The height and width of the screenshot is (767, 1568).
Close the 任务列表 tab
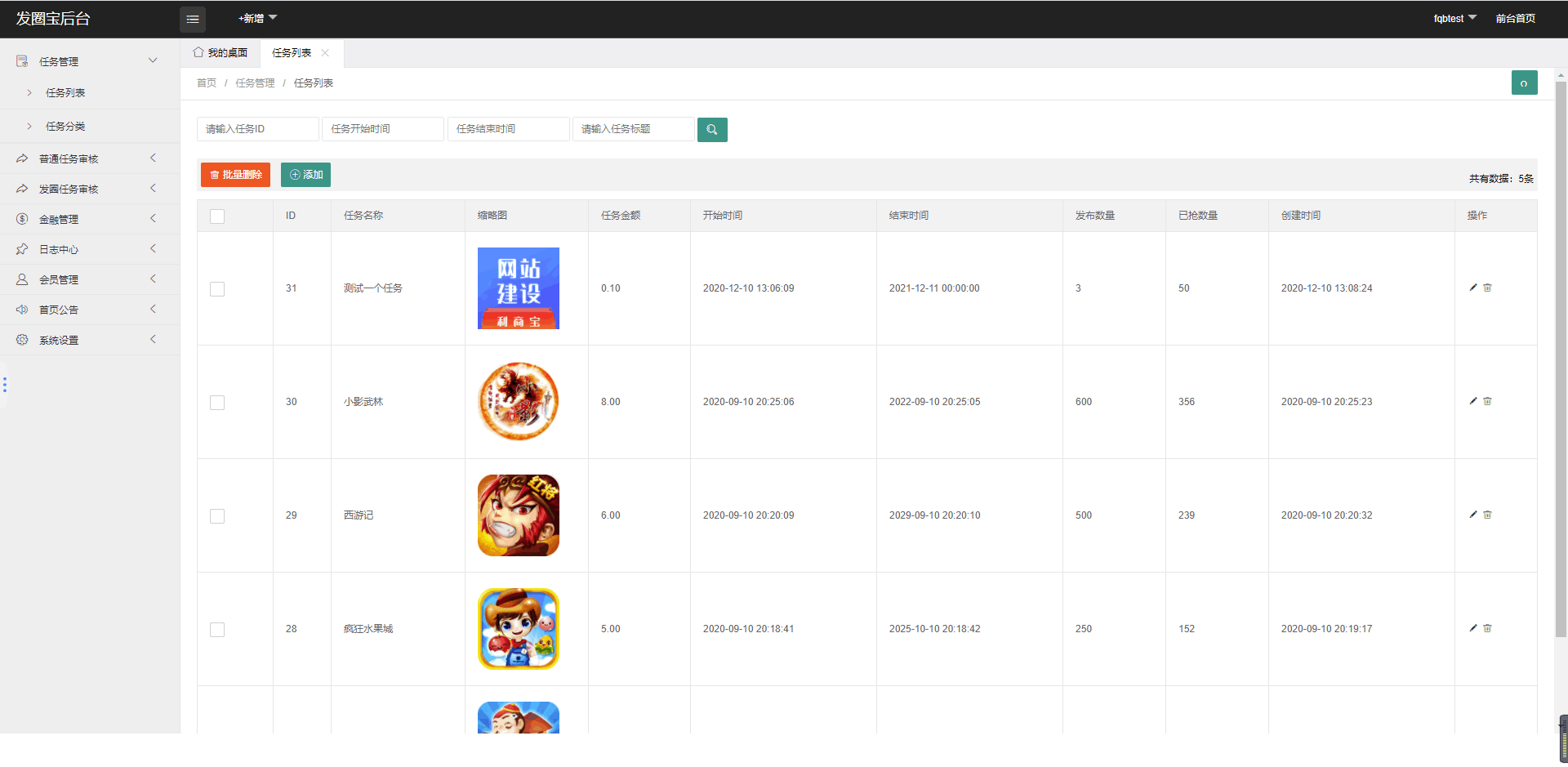pos(325,52)
